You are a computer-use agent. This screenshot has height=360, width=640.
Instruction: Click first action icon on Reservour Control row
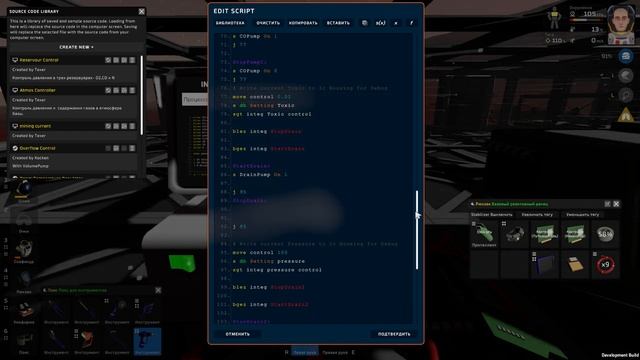pos(108,60)
